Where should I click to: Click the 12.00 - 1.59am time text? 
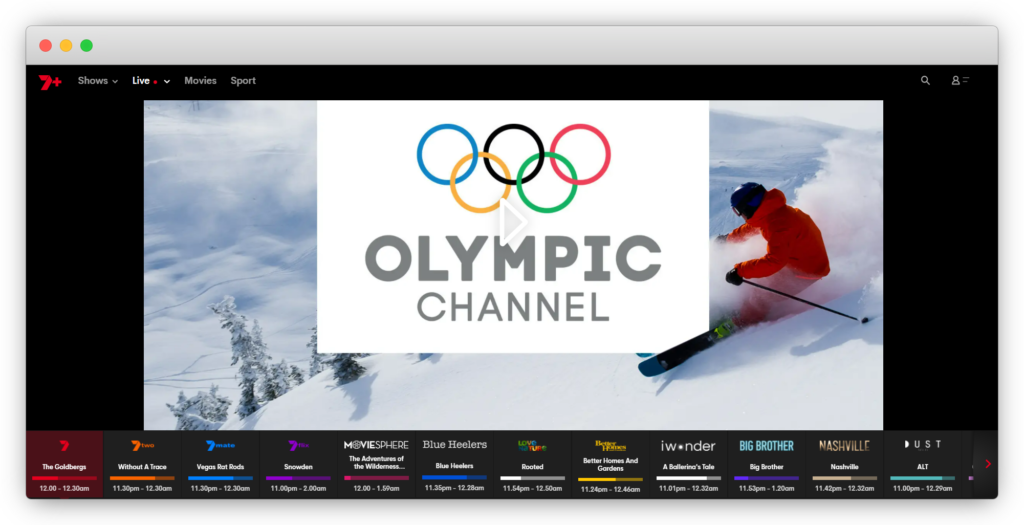pos(376,488)
